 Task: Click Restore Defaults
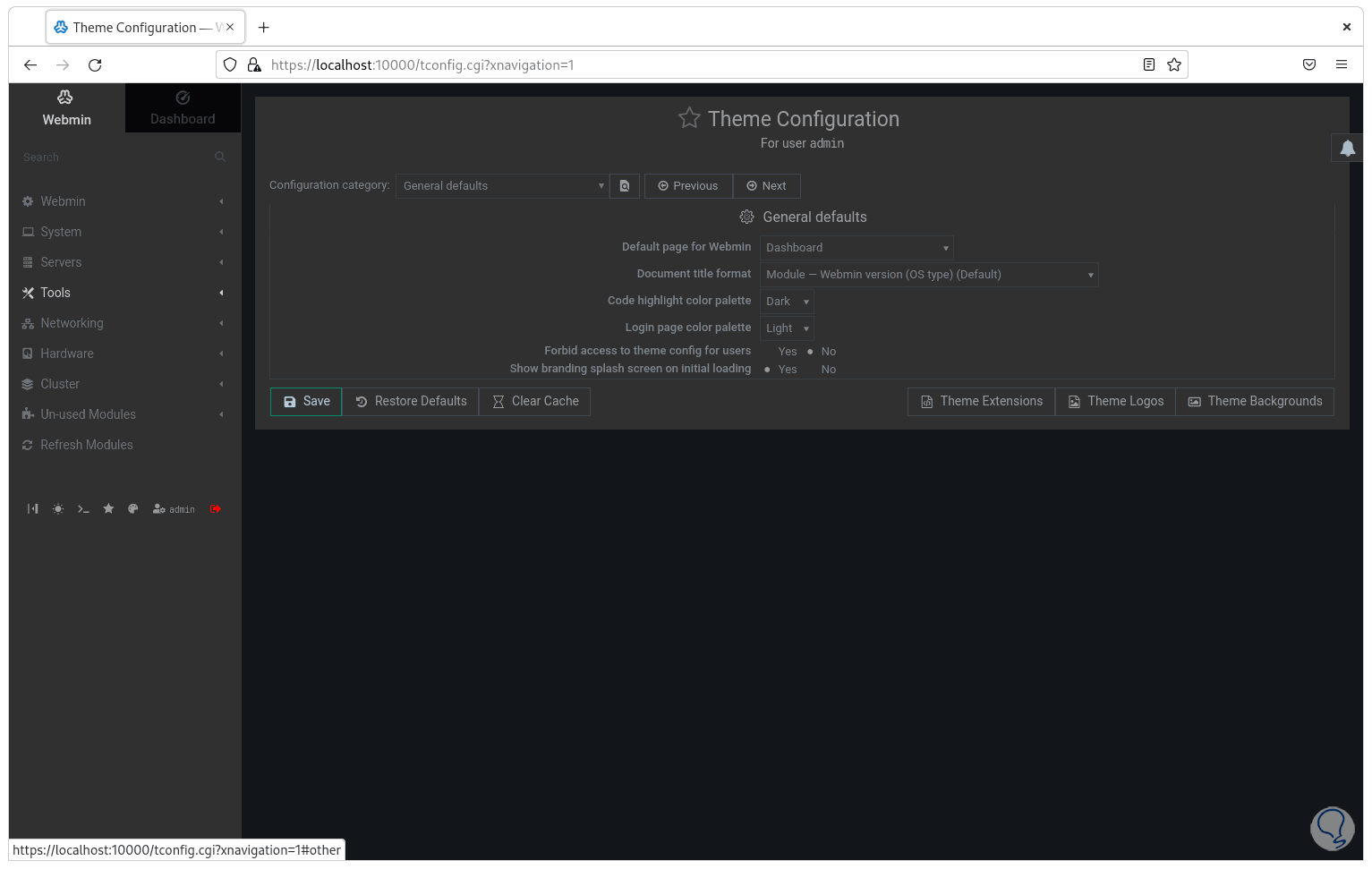pyautogui.click(x=411, y=402)
